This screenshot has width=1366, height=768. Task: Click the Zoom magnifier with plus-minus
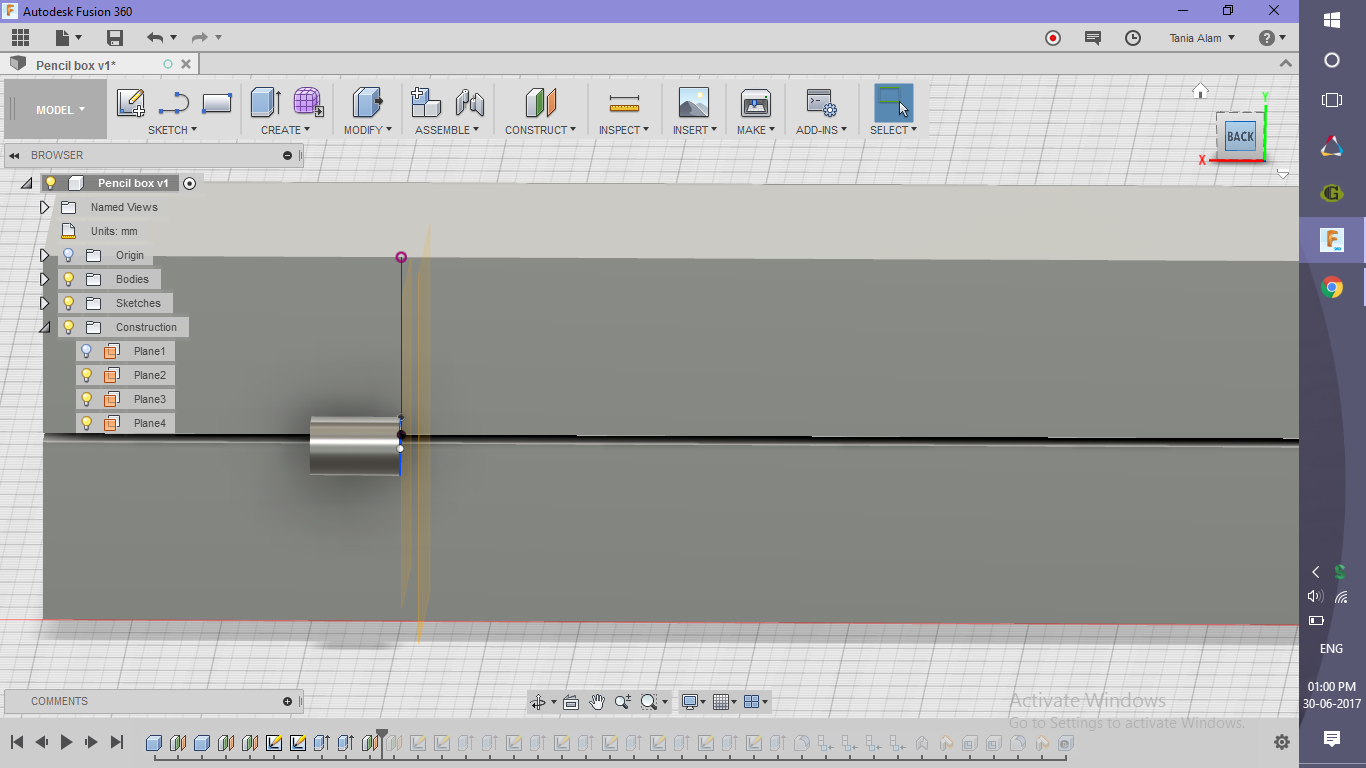tap(623, 702)
